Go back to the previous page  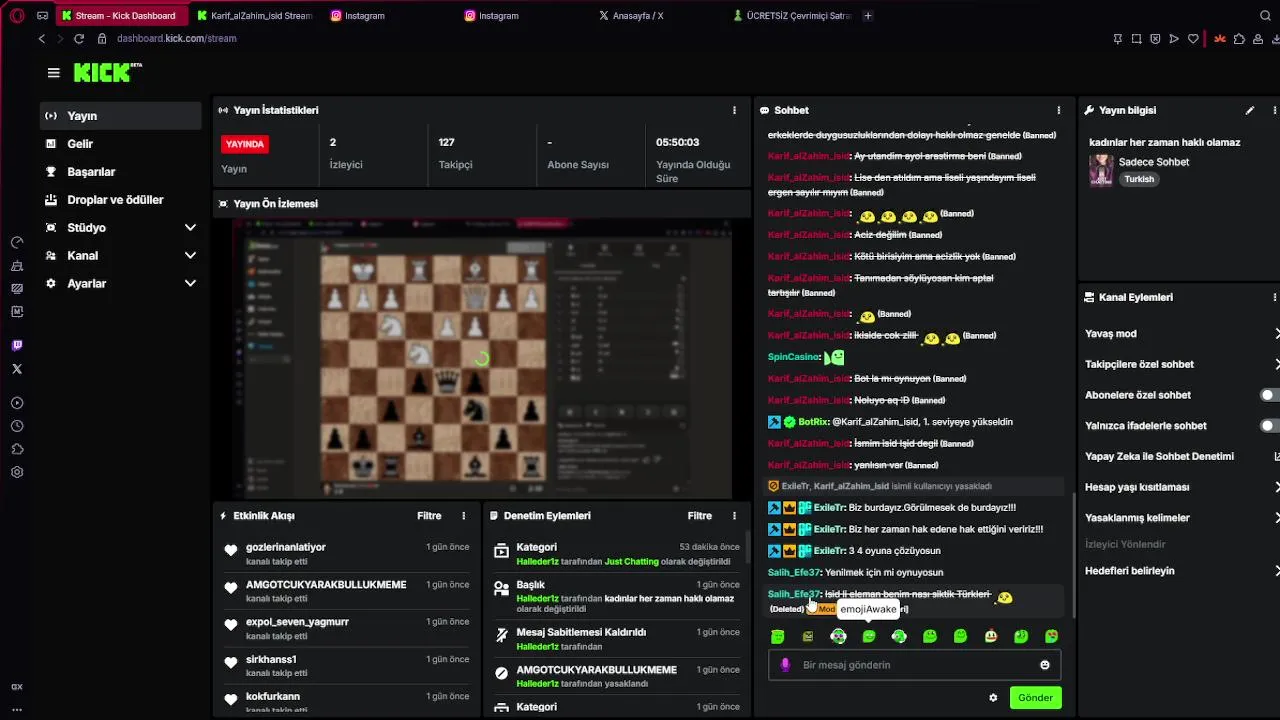click(41, 38)
